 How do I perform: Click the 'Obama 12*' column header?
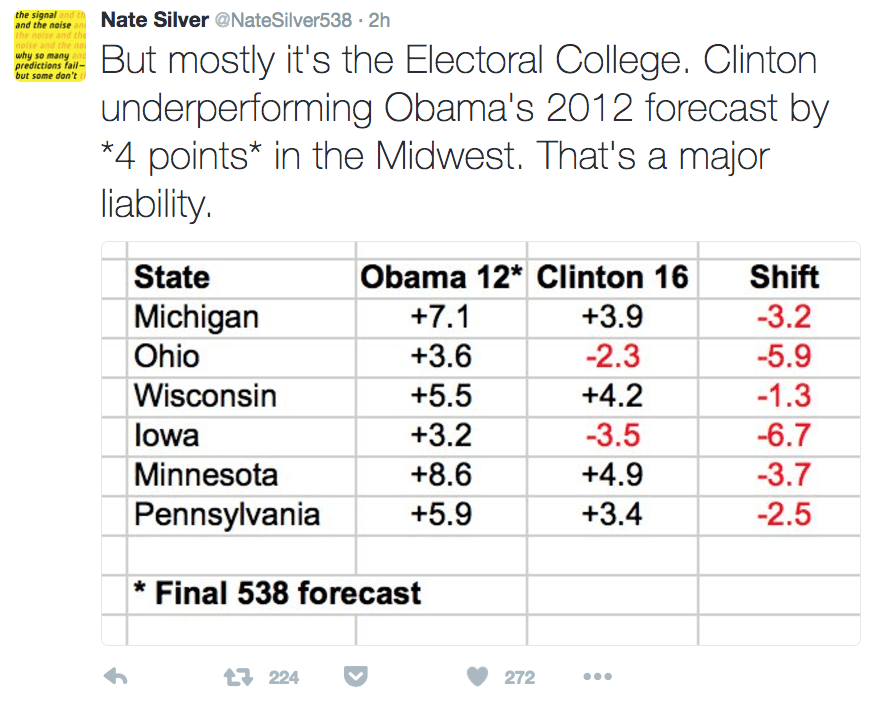[441, 277]
